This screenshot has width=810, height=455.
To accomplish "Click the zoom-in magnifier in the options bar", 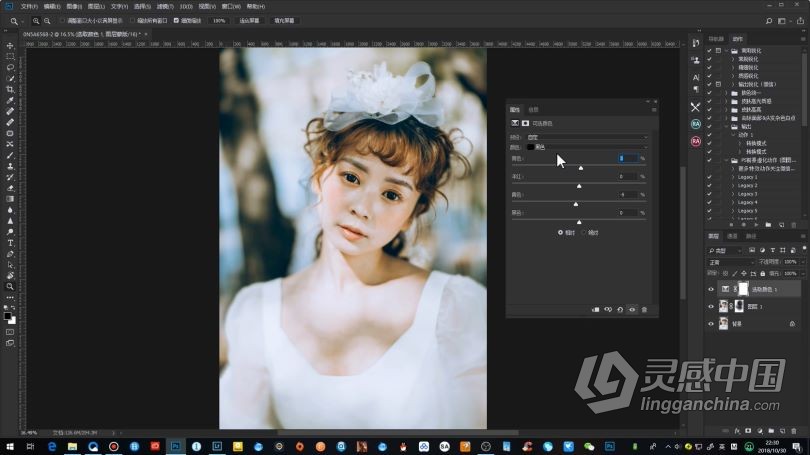I will click(35, 20).
